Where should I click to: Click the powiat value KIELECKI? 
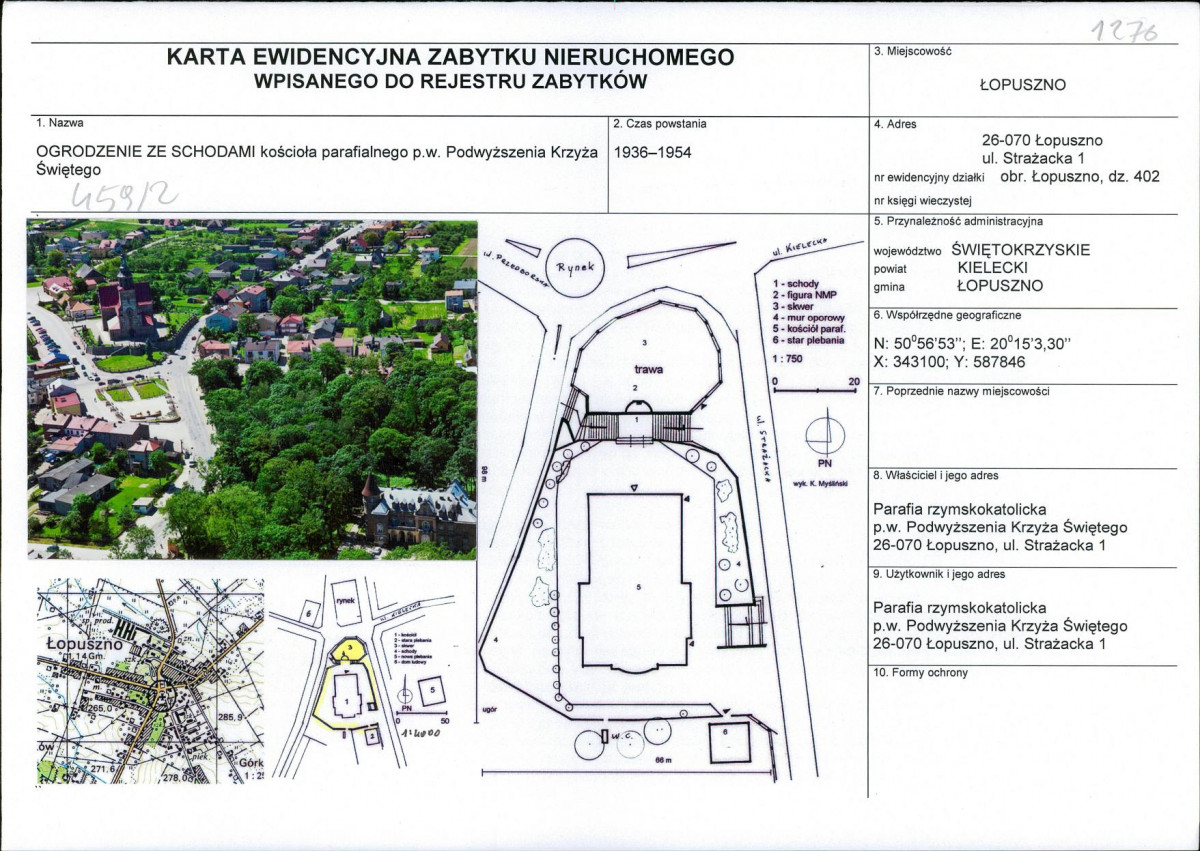pyautogui.click(x=993, y=268)
